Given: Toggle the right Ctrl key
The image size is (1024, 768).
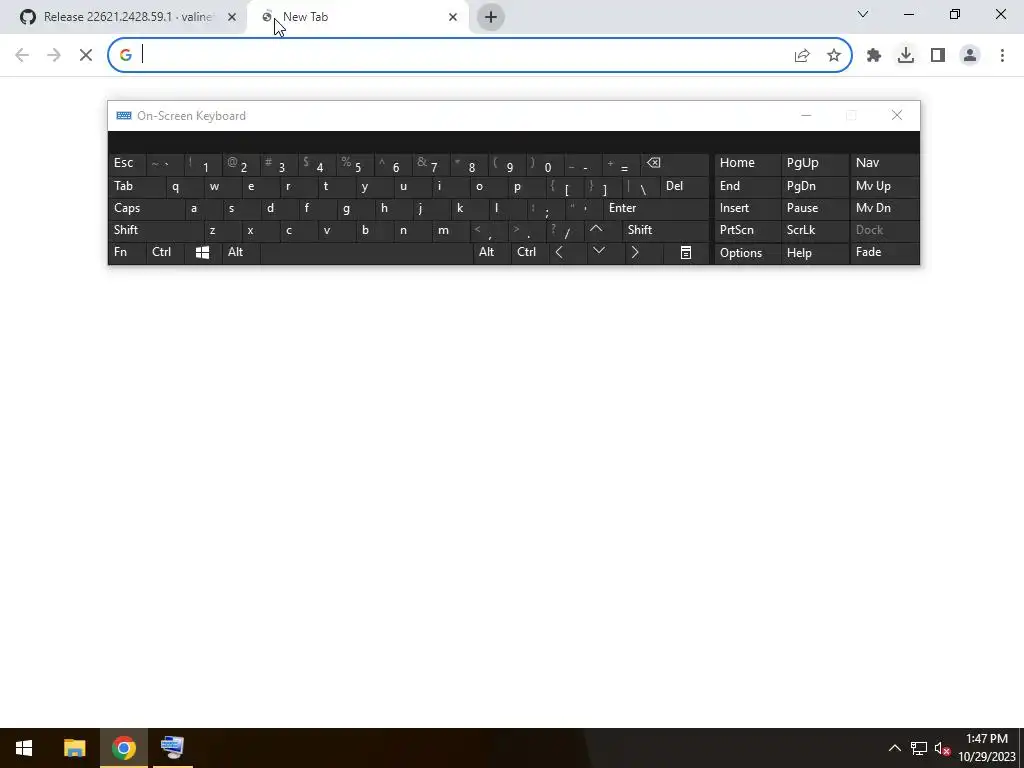Looking at the screenshot, I should pos(530,253).
